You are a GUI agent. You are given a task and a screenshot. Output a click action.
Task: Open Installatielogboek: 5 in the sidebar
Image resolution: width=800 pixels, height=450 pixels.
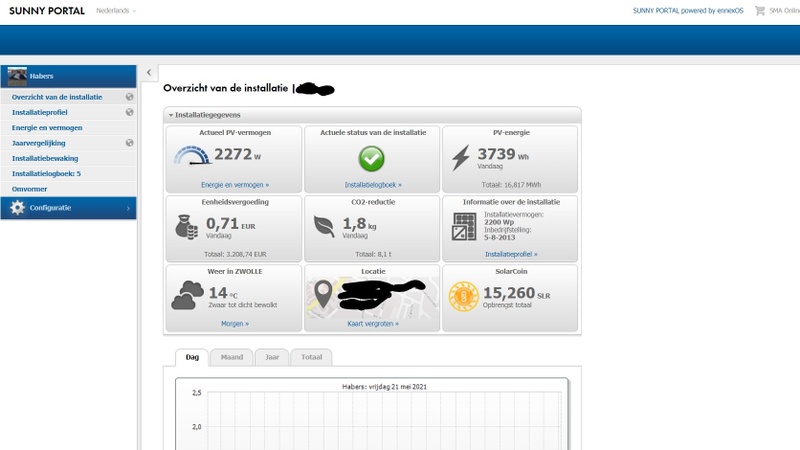(46, 173)
